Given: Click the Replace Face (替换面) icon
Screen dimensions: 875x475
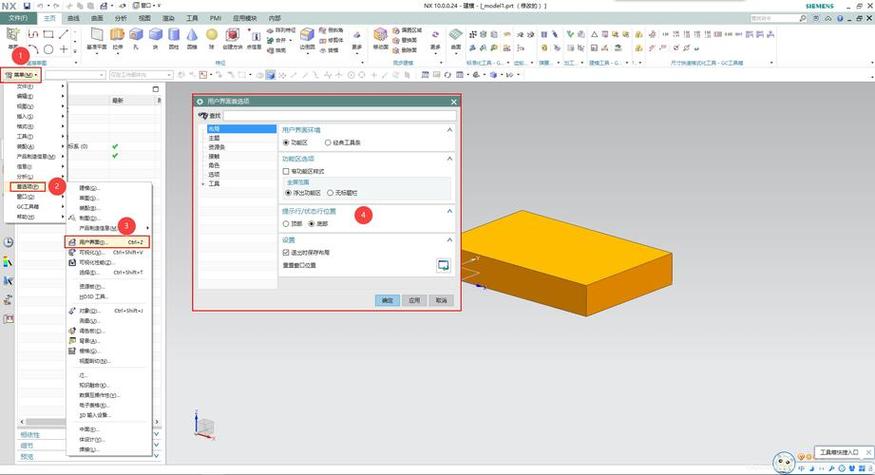Looking at the screenshot, I should (396, 40).
